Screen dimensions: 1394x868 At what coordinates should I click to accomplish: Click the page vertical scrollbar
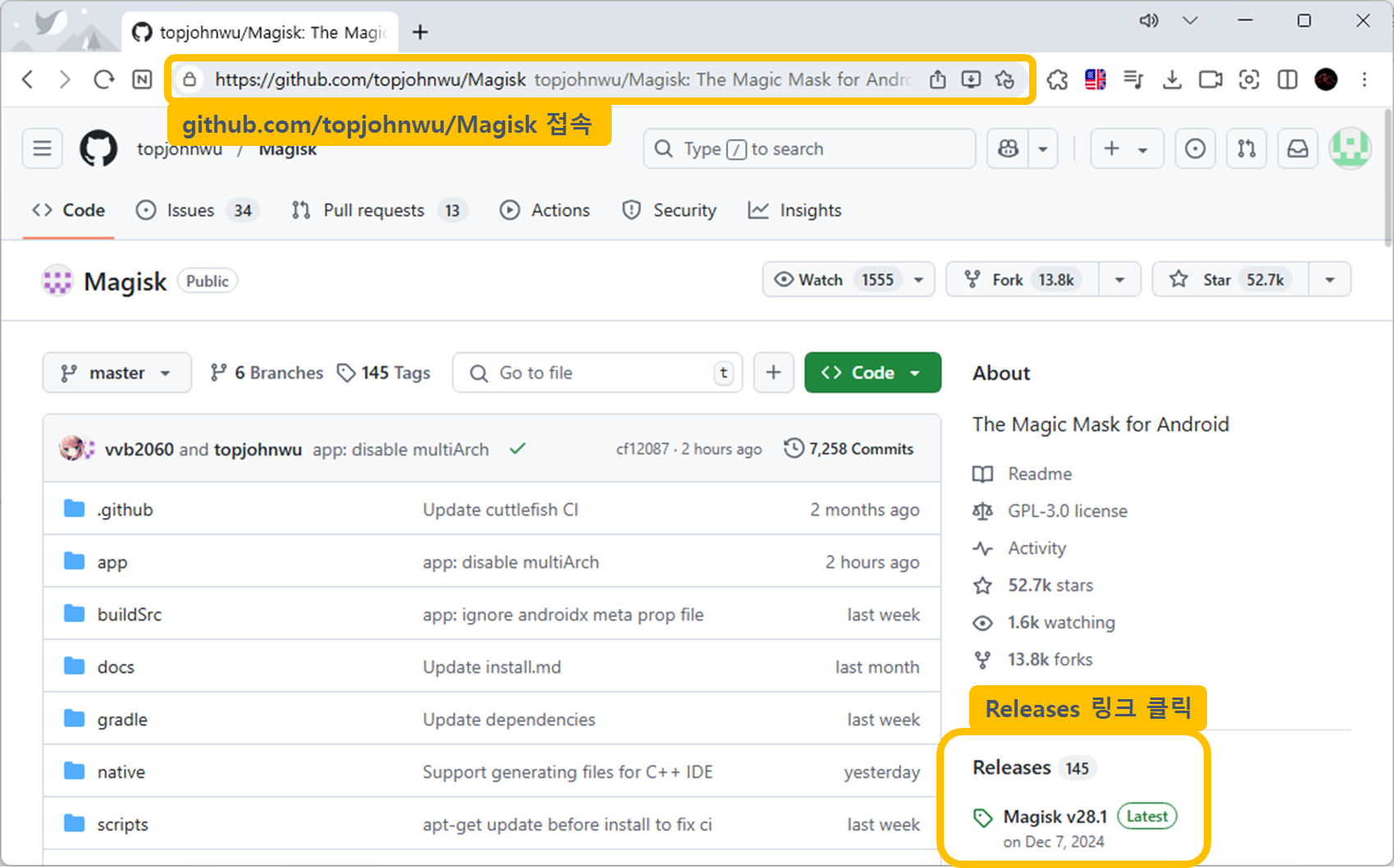(x=1387, y=180)
